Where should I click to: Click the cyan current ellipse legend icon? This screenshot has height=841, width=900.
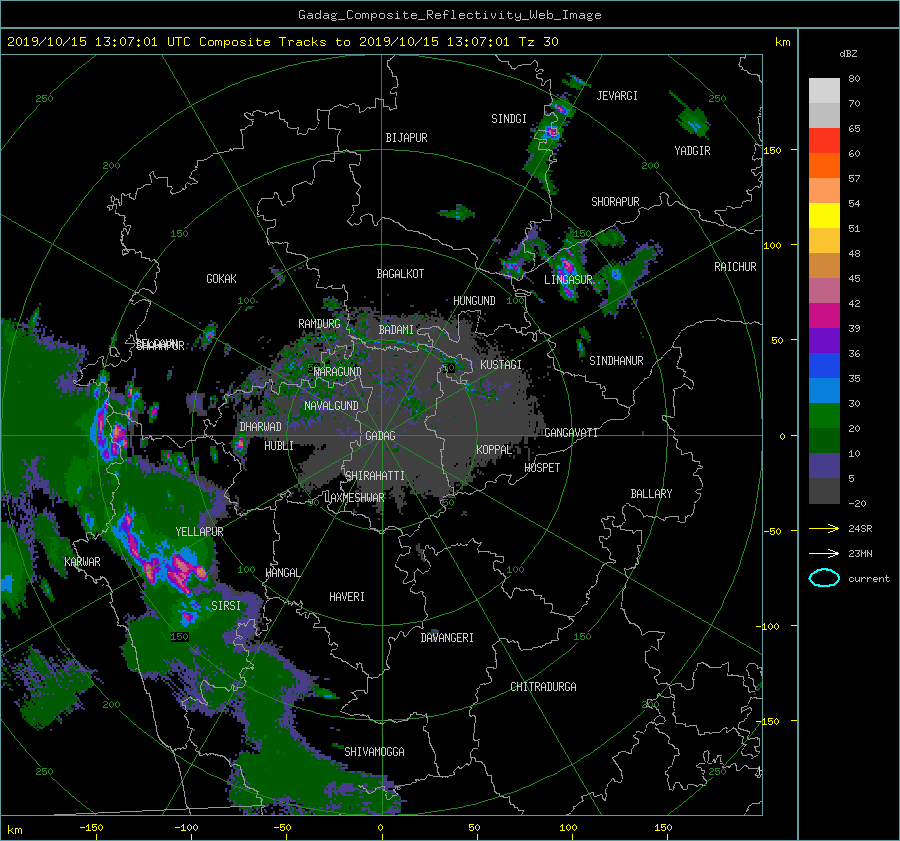coord(824,578)
